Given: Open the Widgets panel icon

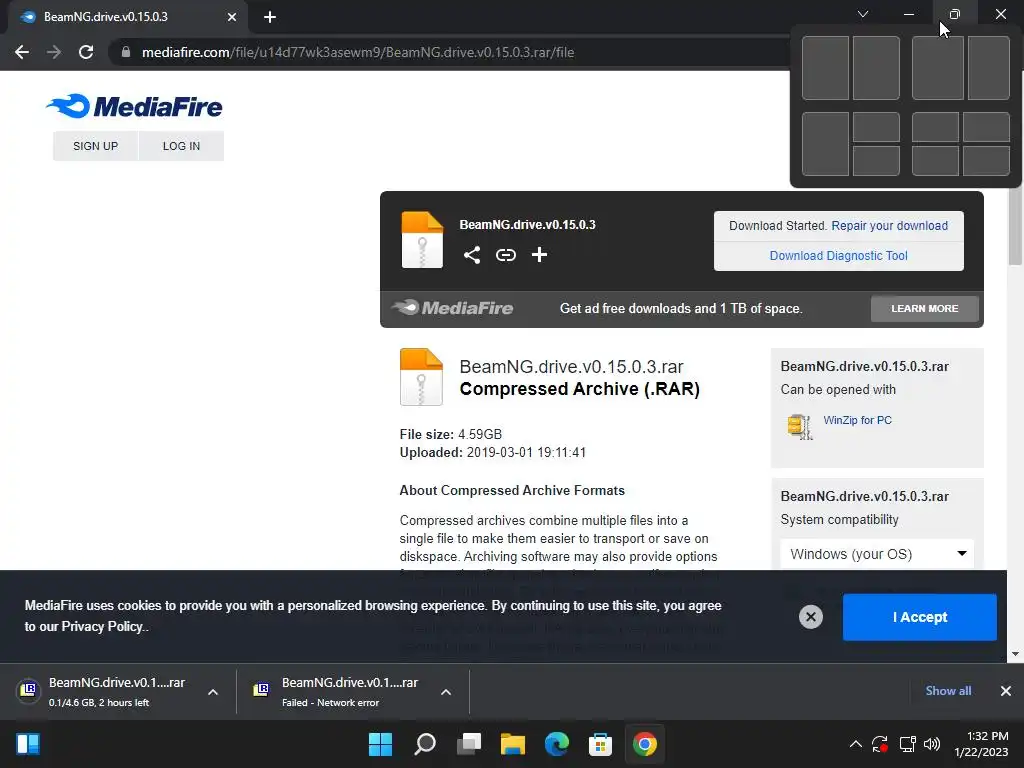Looking at the screenshot, I should [28, 744].
